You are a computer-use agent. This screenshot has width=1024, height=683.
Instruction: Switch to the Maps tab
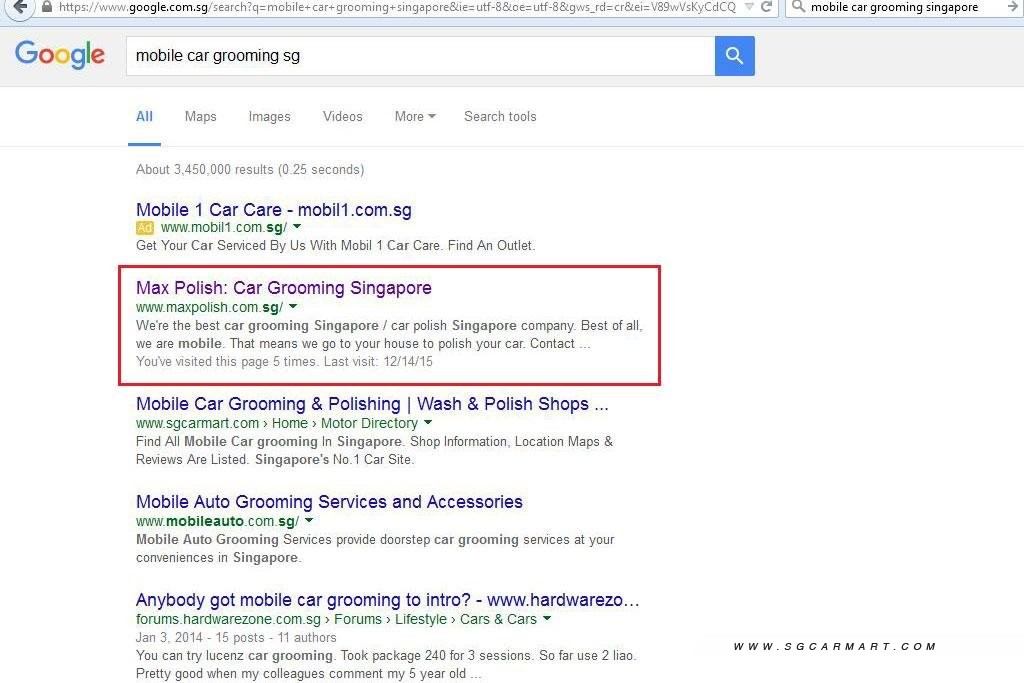(x=200, y=117)
